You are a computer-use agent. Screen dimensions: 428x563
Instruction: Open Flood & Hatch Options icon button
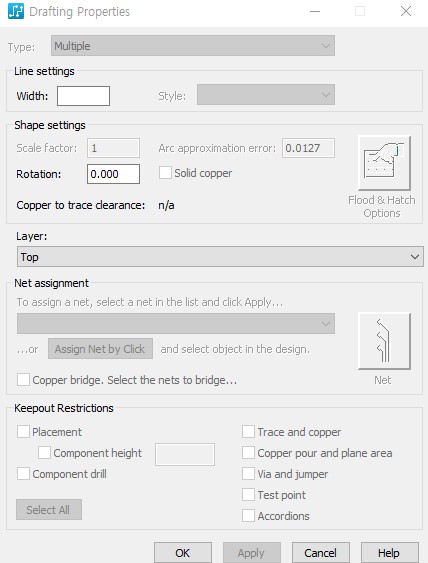[x=384, y=163]
